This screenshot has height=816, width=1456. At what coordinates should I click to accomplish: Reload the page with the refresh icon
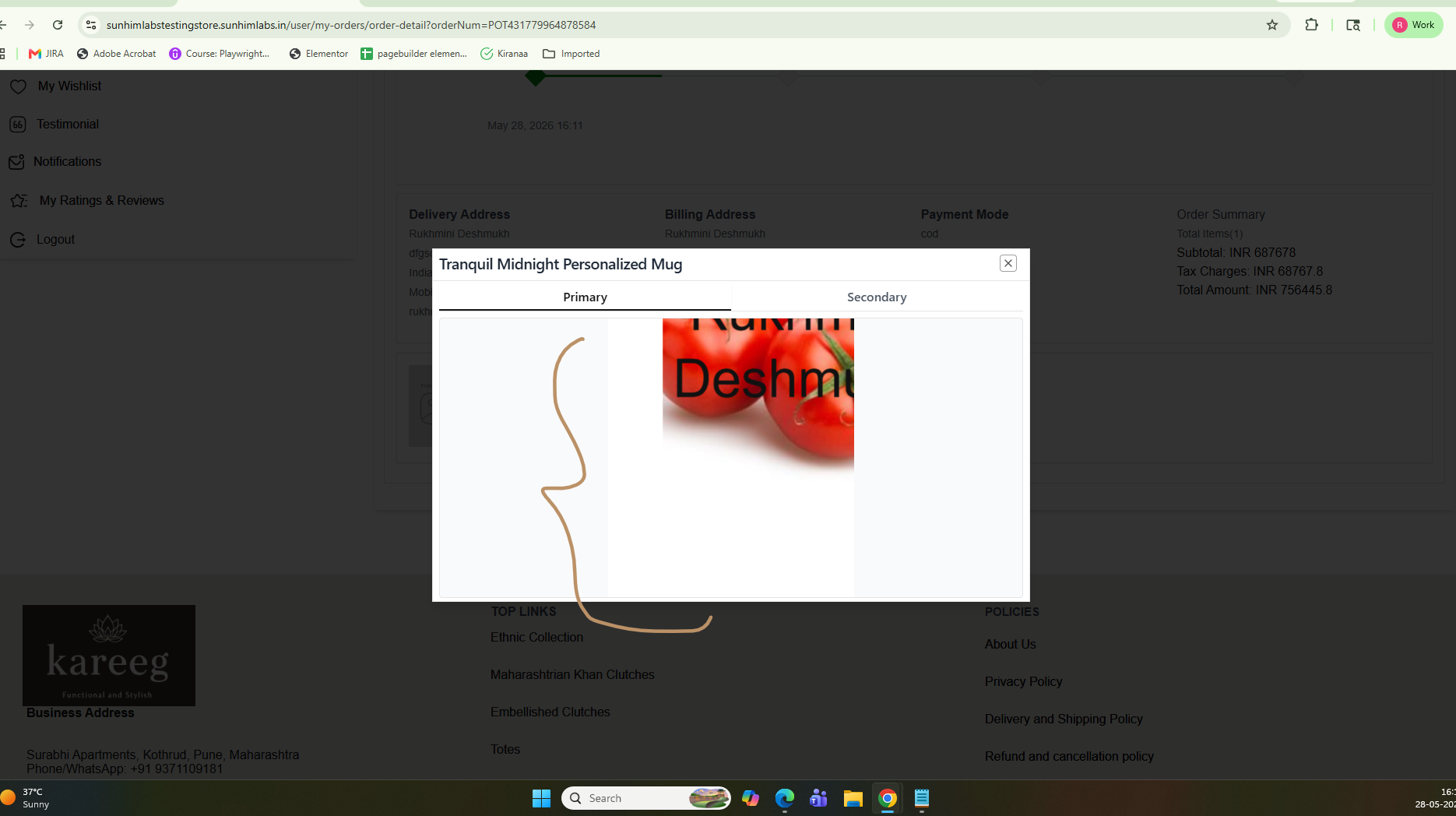pyautogui.click(x=58, y=25)
